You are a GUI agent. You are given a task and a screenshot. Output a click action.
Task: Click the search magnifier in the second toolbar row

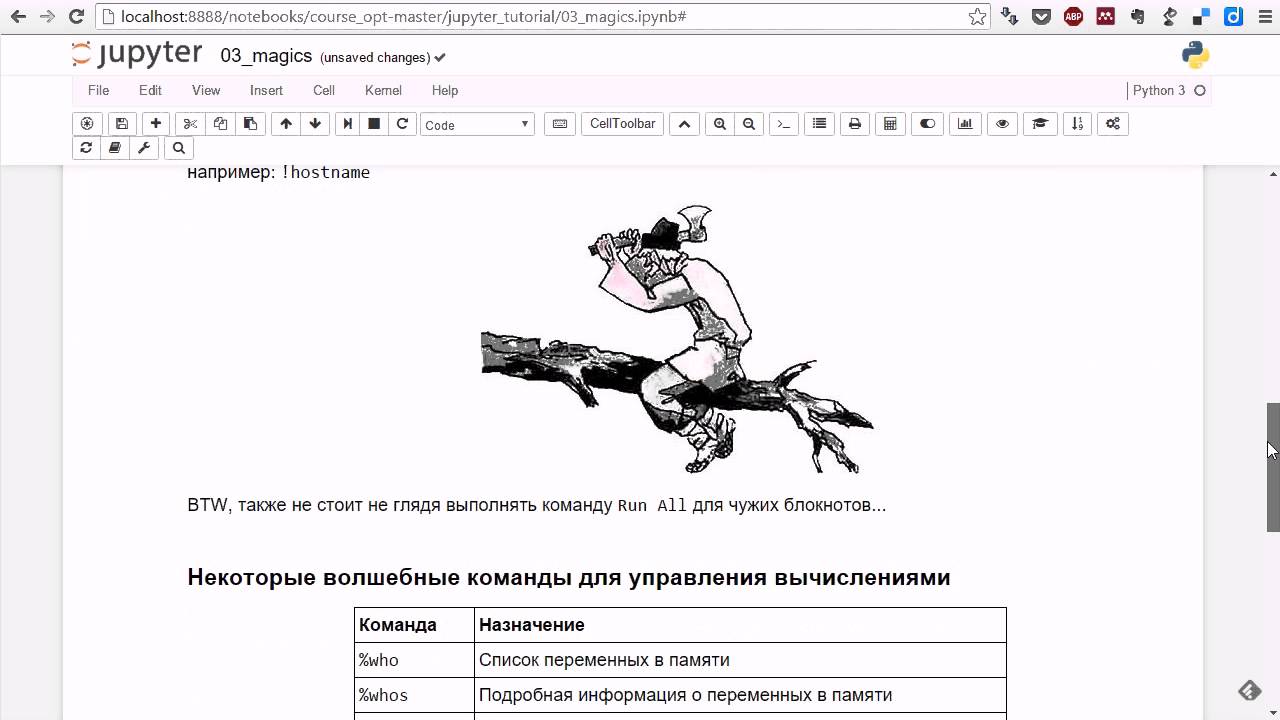(179, 148)
